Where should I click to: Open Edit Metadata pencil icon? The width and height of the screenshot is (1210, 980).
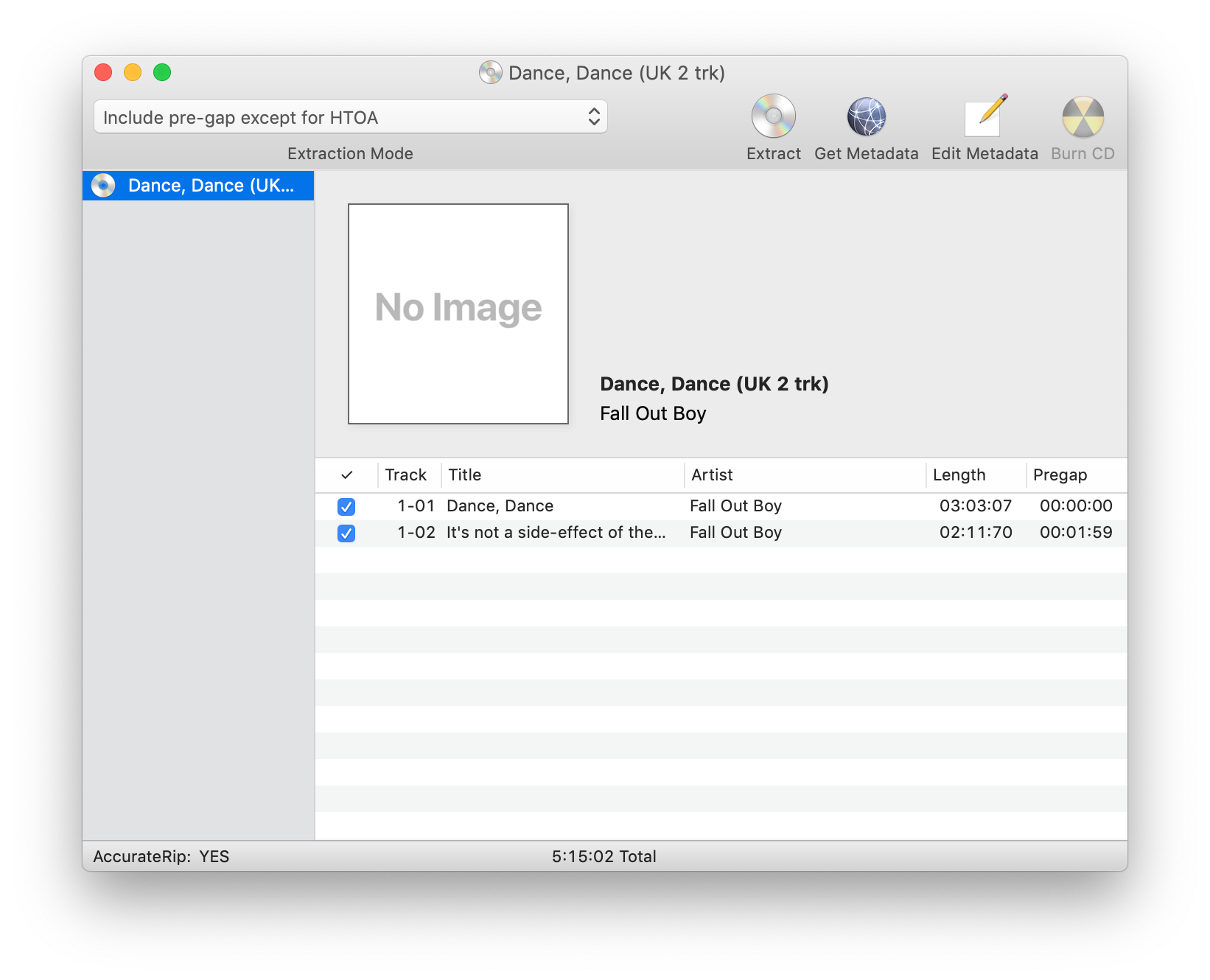click(985, 116)
